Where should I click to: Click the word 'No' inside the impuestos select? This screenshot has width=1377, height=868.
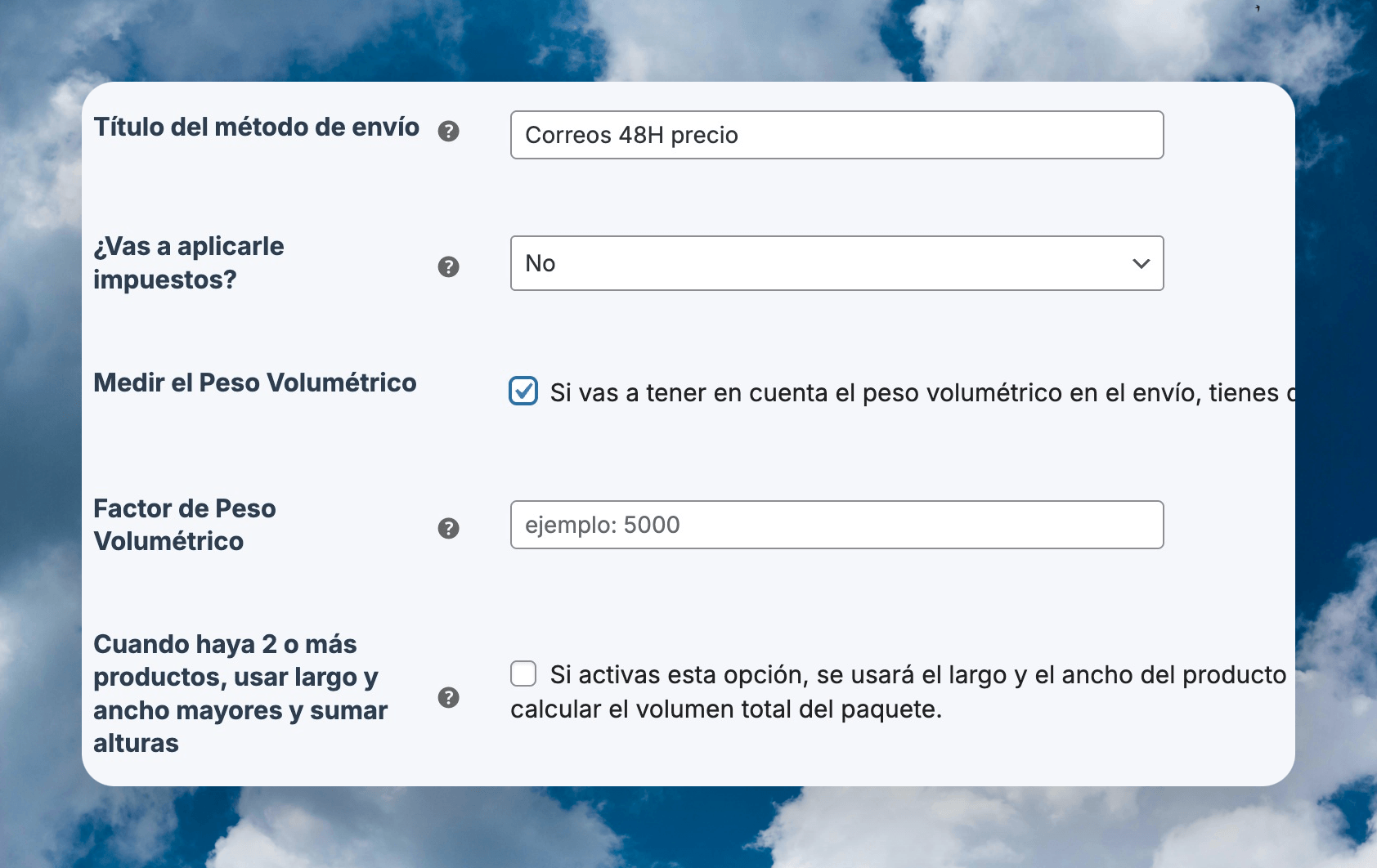540,263
